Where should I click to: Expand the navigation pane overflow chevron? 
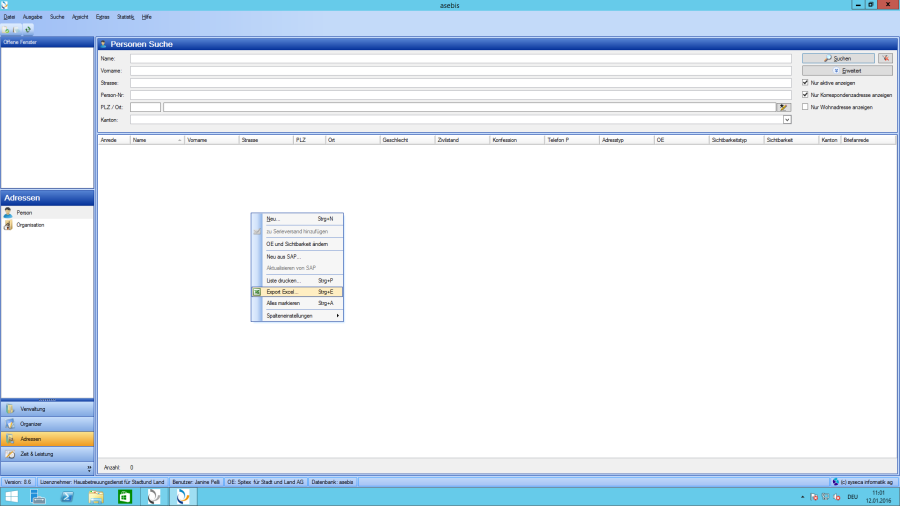pyautogui.click(x=89, y=468)
